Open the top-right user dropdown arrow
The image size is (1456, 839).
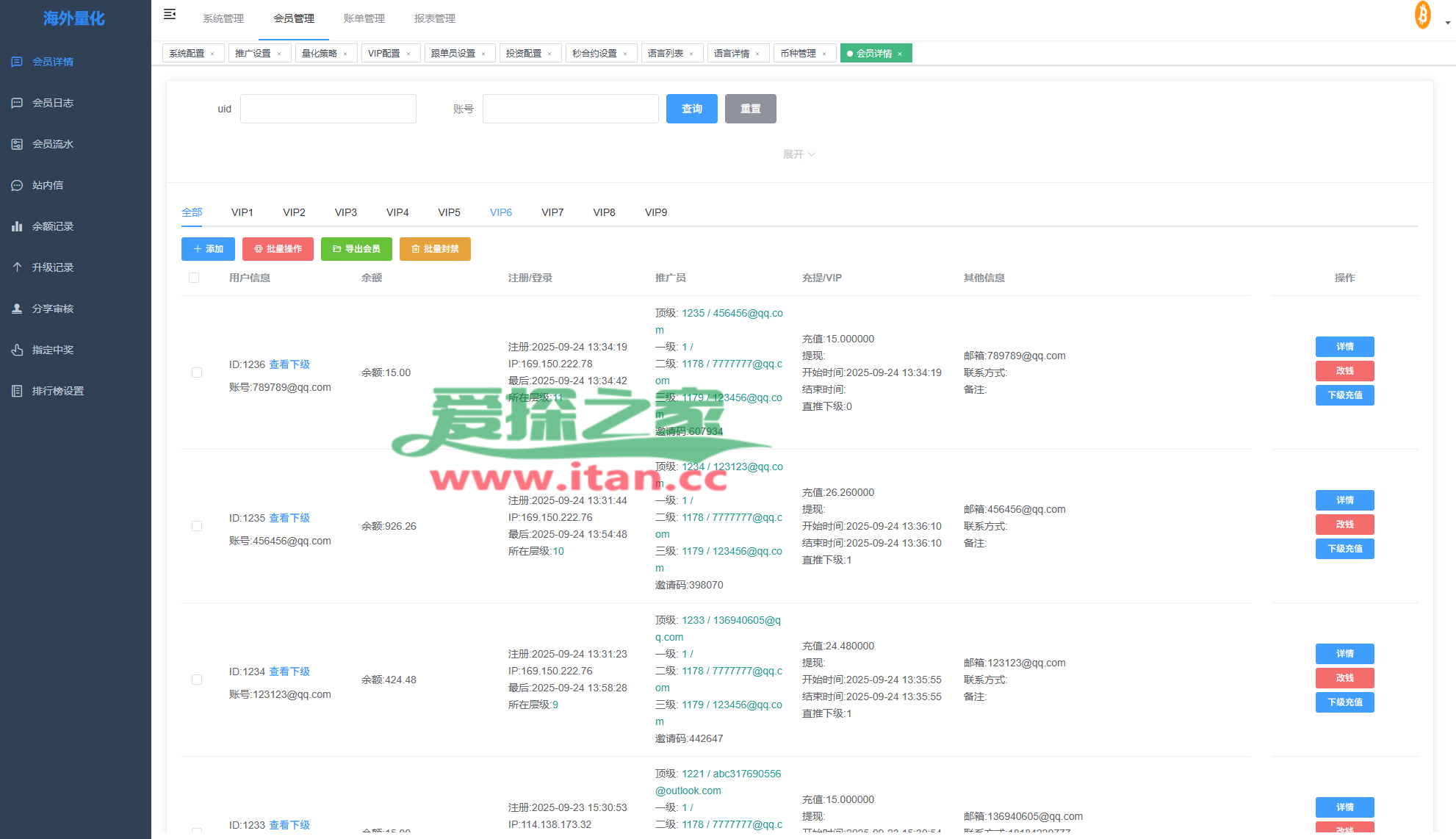(x=1447, y=23)
